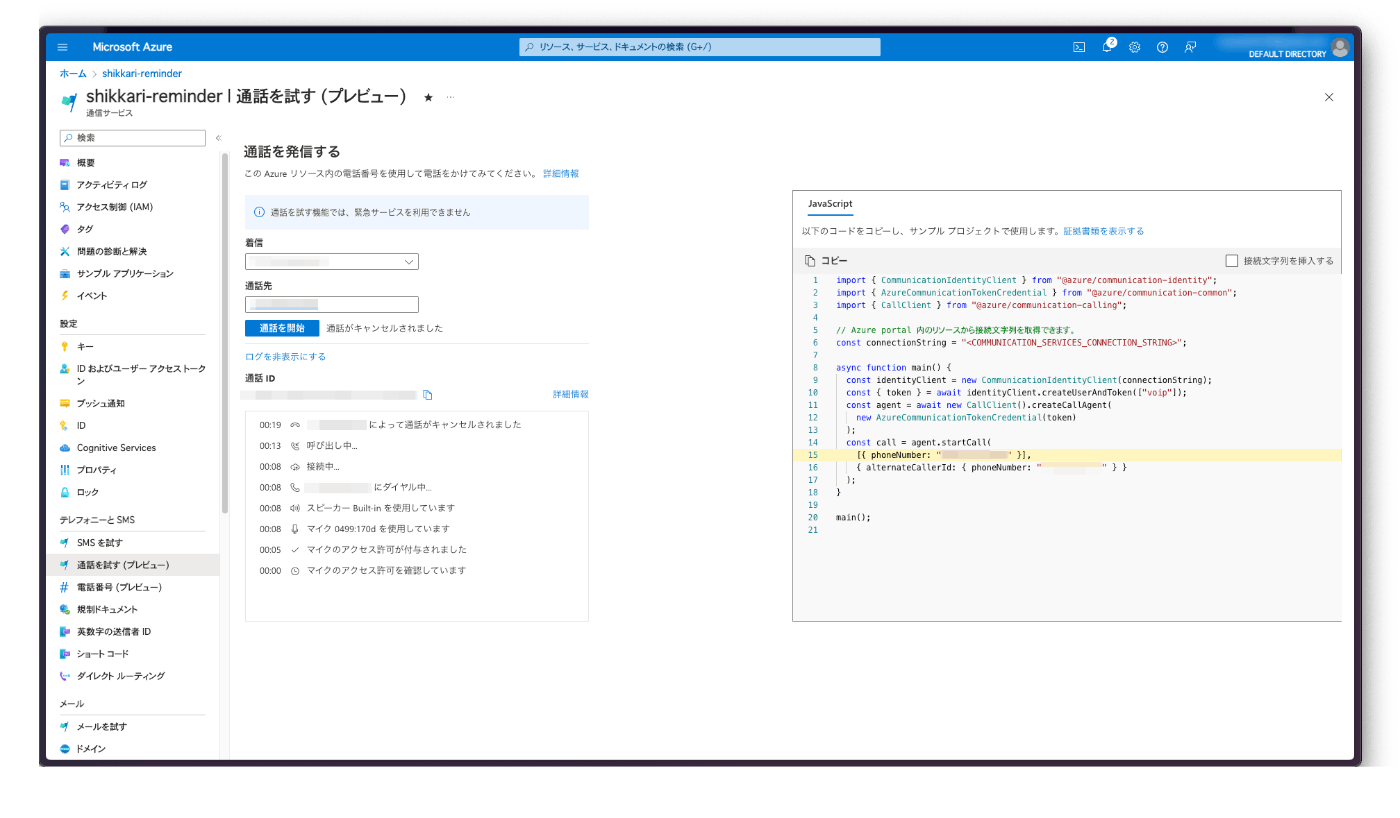Click the 英数字の送信者 ID icon

tap(65, 632)
